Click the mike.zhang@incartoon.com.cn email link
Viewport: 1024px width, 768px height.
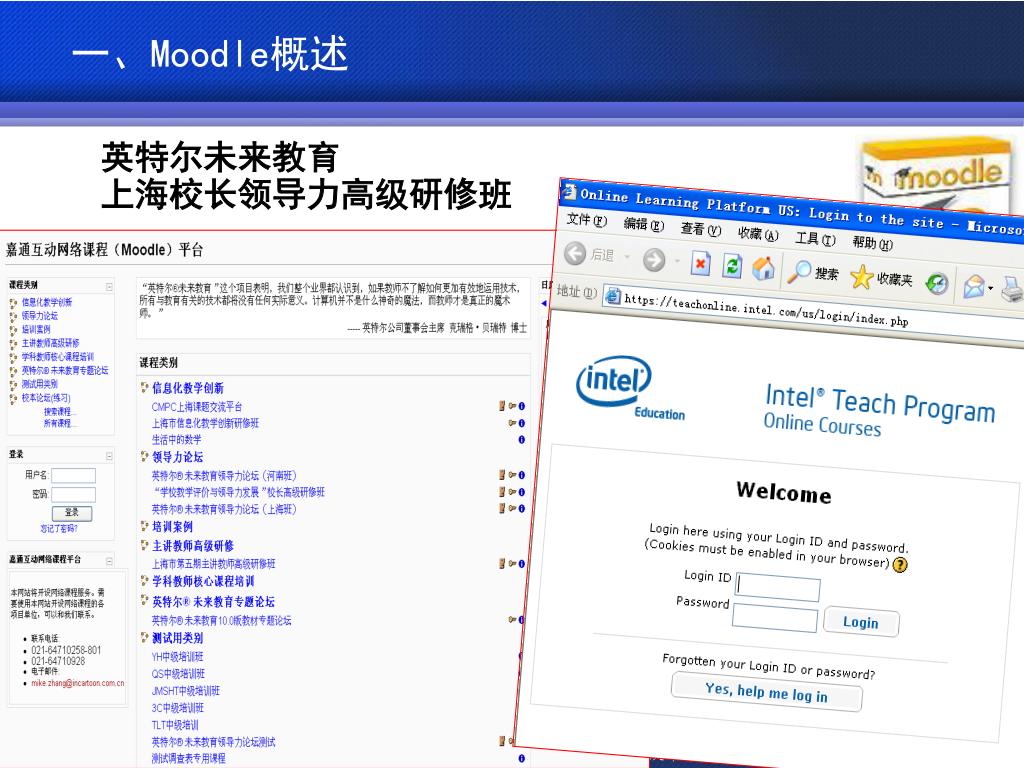[77, 683]
